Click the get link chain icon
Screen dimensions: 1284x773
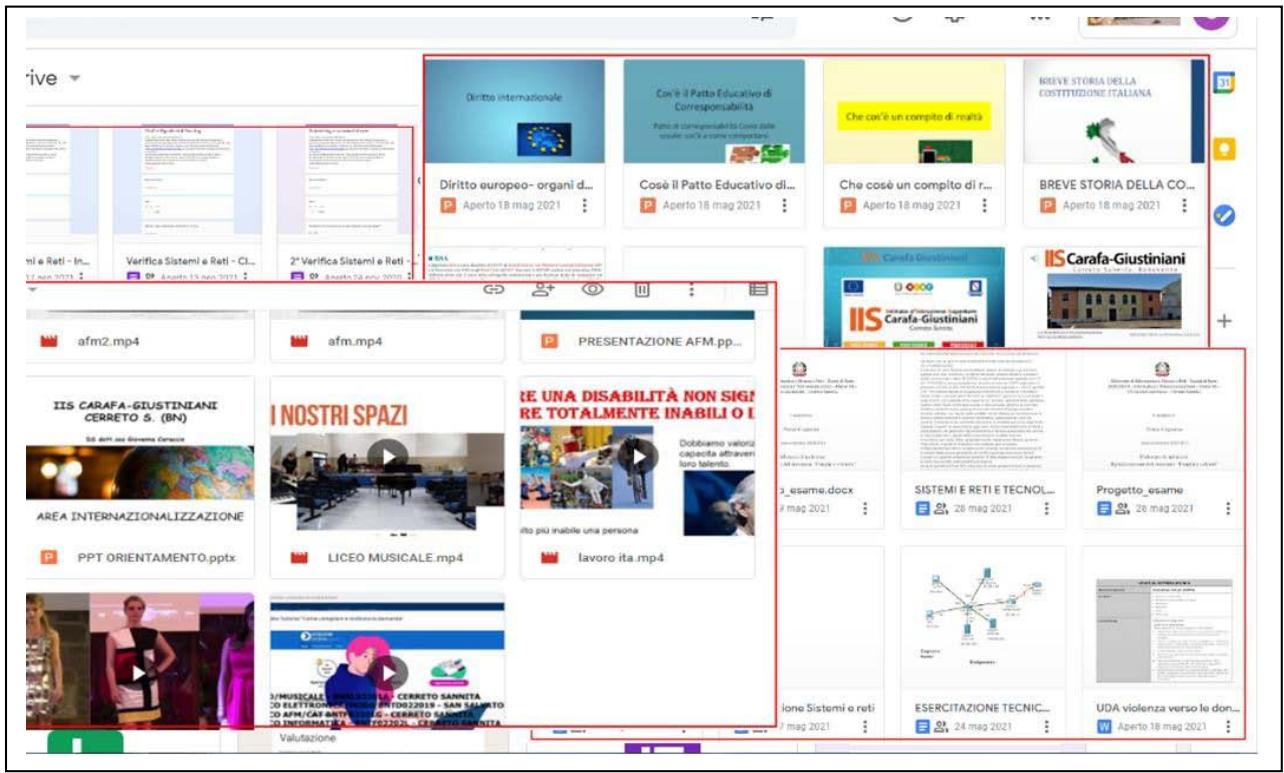click(x=494, y=289)
